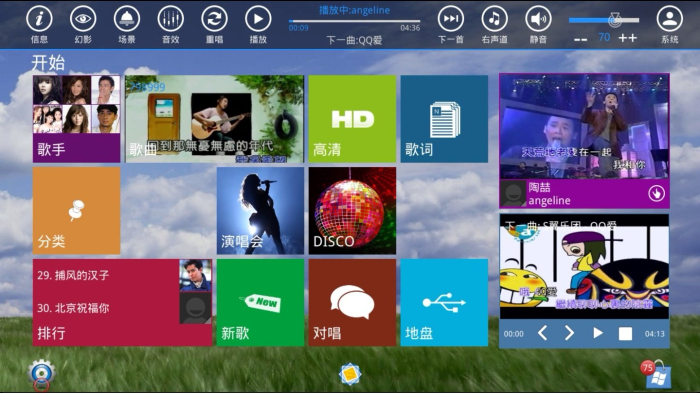Open the 排行 ranking tile

point(122,303)
